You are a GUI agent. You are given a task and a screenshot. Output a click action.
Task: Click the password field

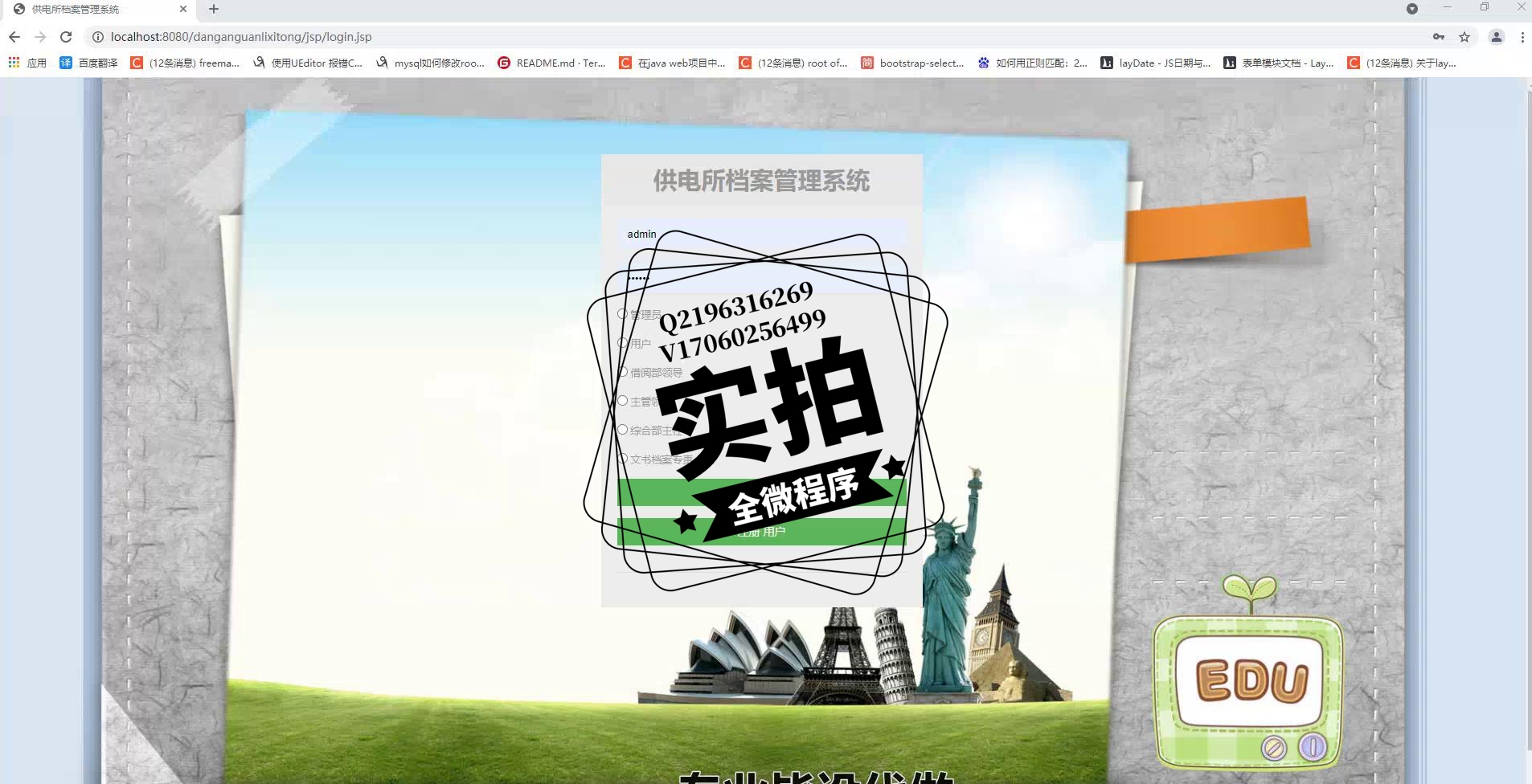click(762, 278)
